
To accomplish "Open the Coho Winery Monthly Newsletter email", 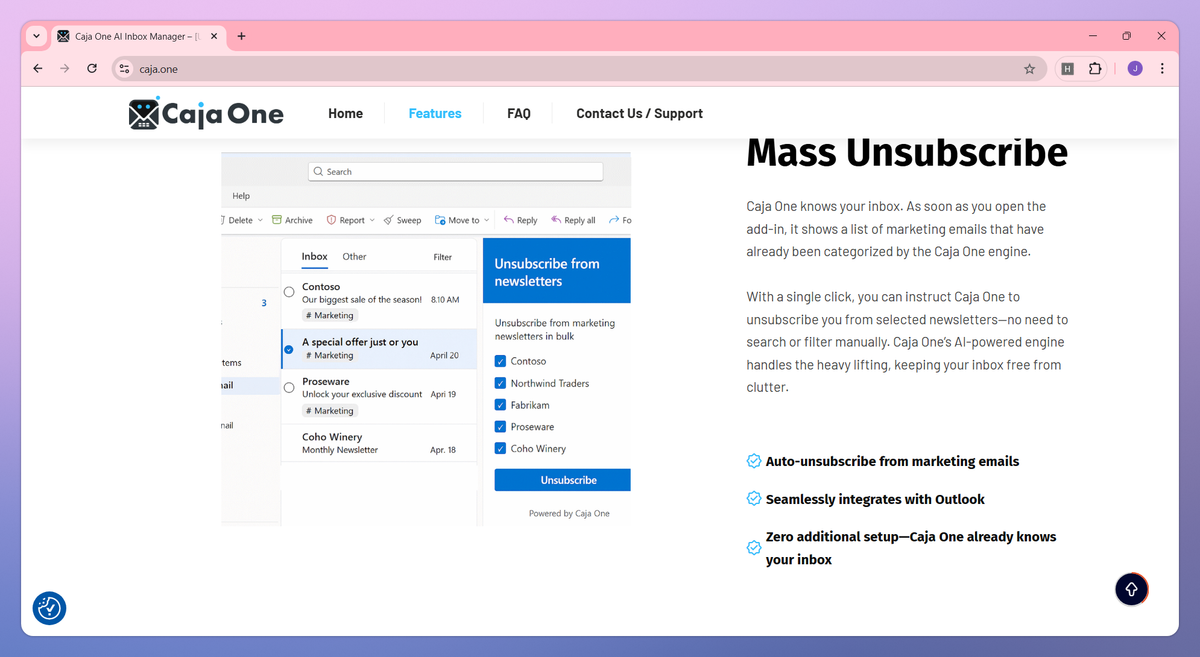I will click(379, 443).
